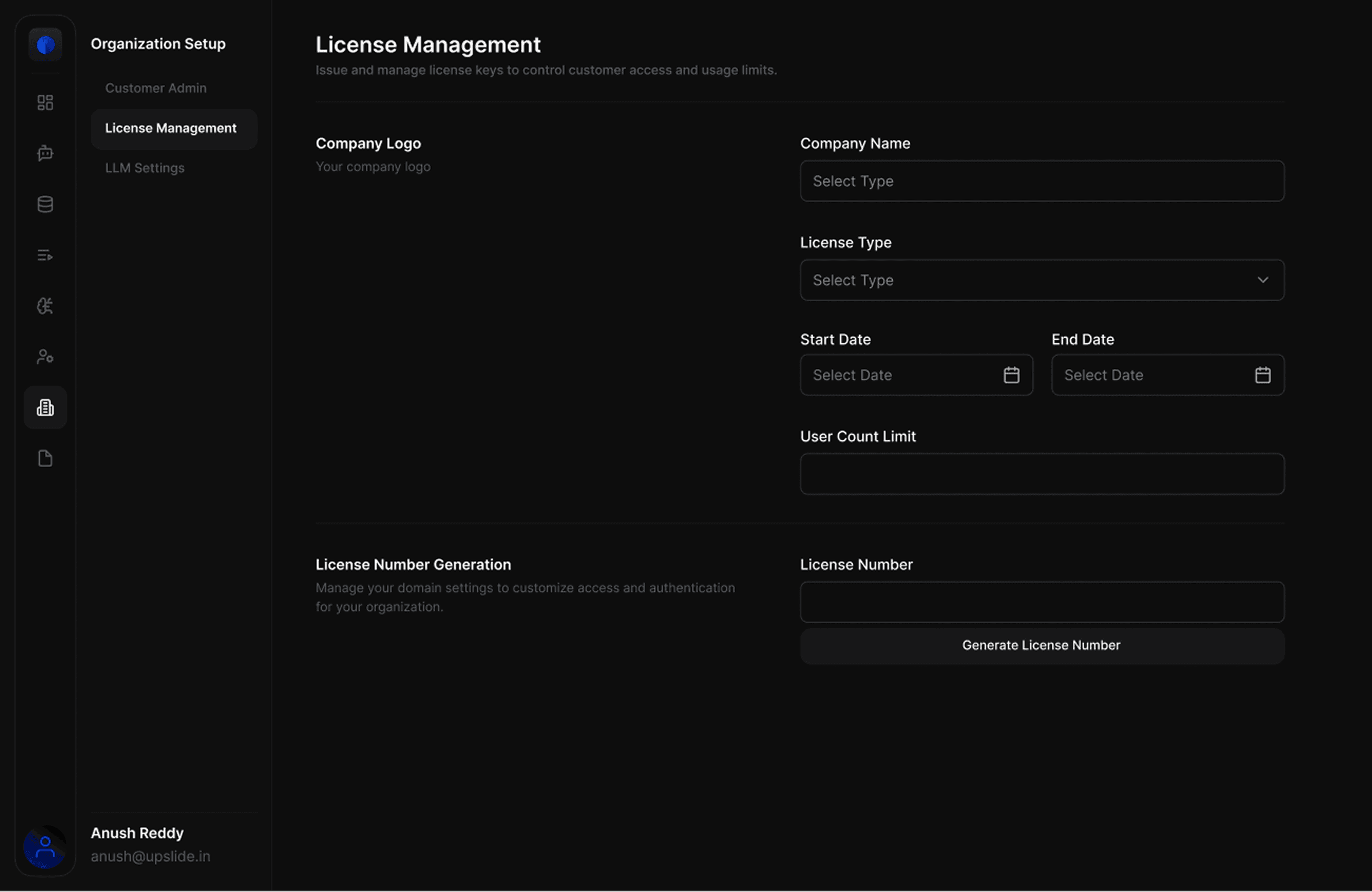The width and height of the screenshot is (1372, 892).
Task: Click the playlist lines sidebar icon
Action: click(x=45, y=255)
